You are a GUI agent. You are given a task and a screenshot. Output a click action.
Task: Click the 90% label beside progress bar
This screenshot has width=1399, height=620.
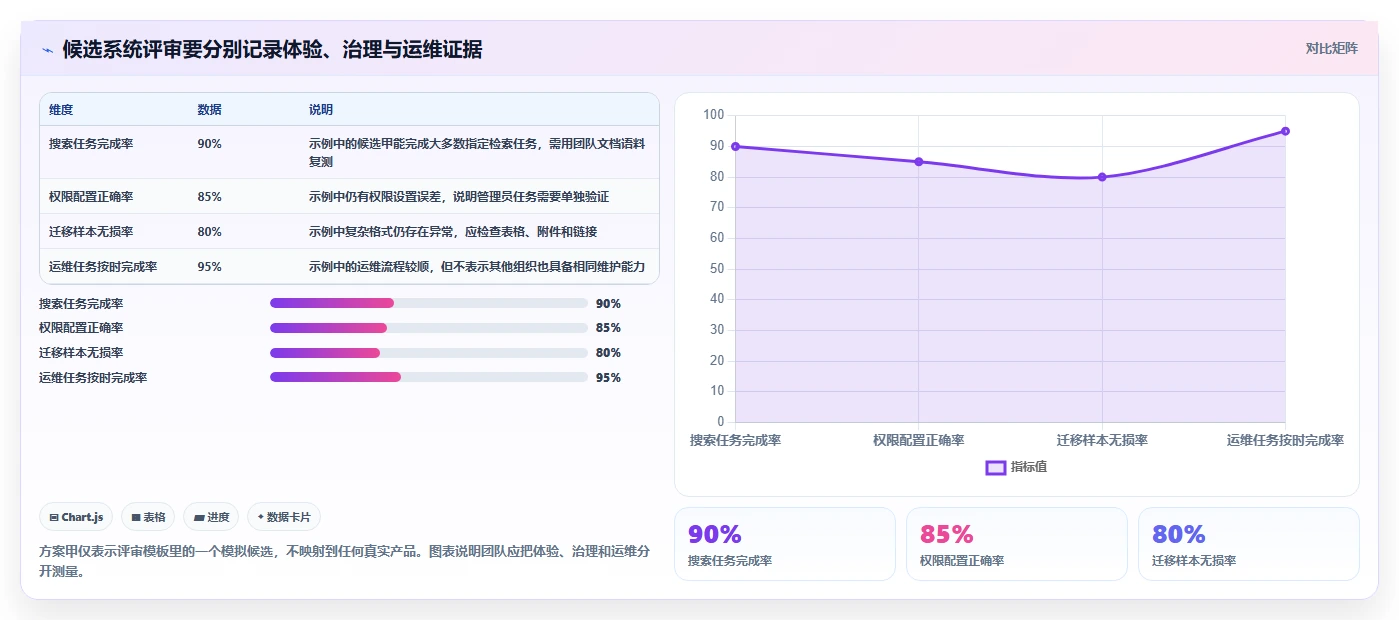608,303
